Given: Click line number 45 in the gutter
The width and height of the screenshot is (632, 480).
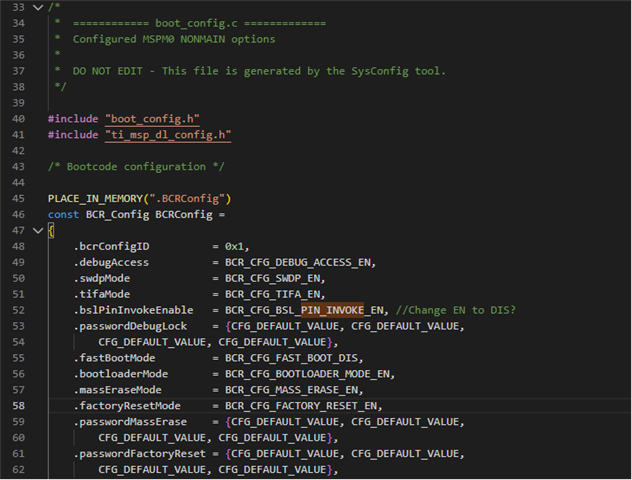Looking at the screenshot, I should (x=18, y=198).
